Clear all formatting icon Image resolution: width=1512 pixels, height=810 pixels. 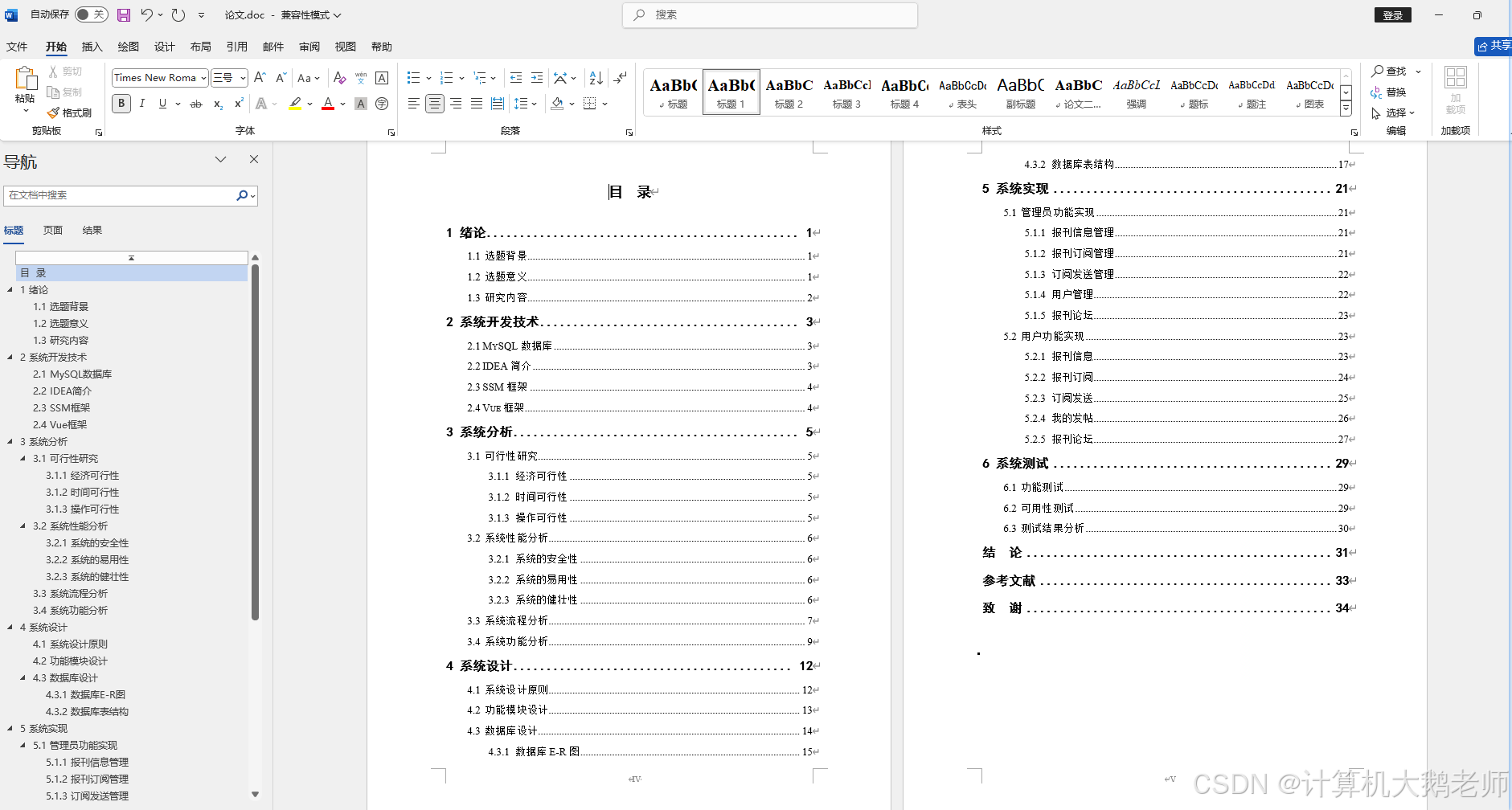pos(339,78)
